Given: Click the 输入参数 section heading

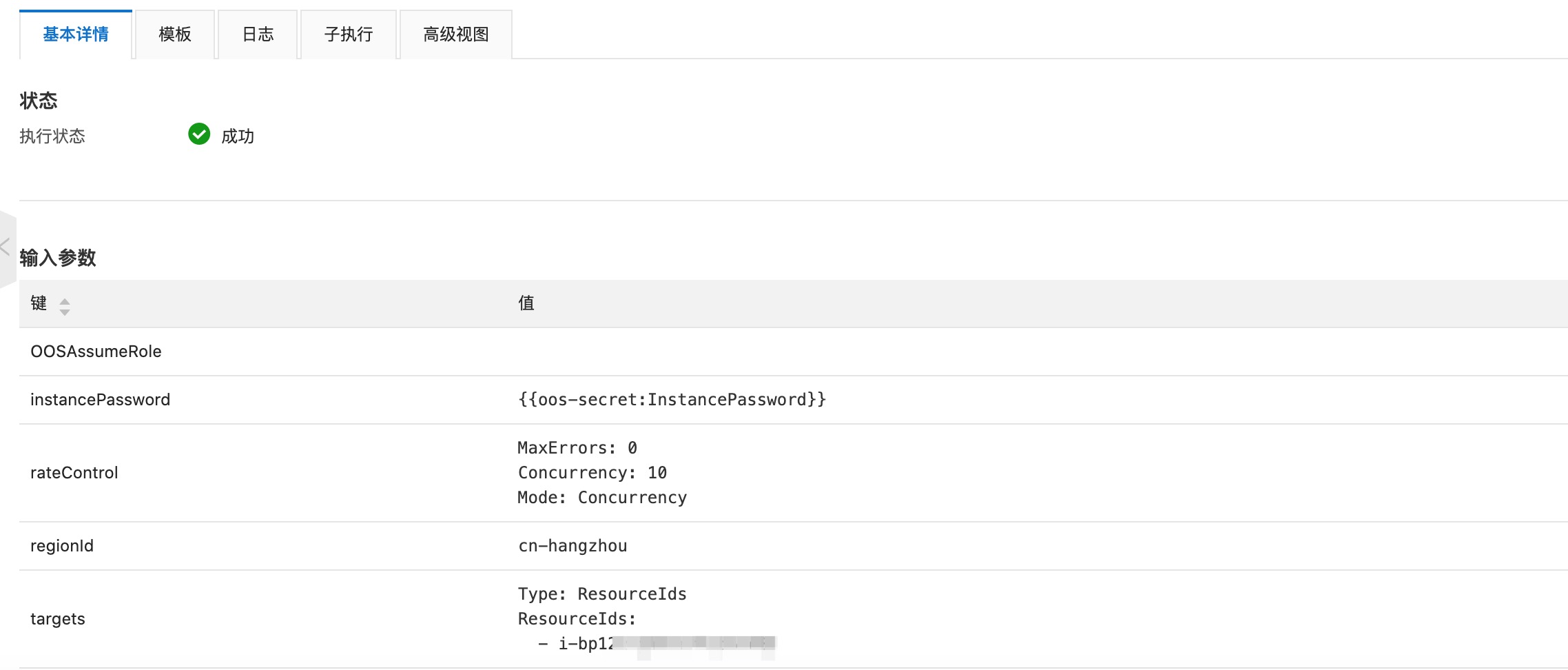Looking at the screenshot, I should pyautogui.click(x=58, y=258).
